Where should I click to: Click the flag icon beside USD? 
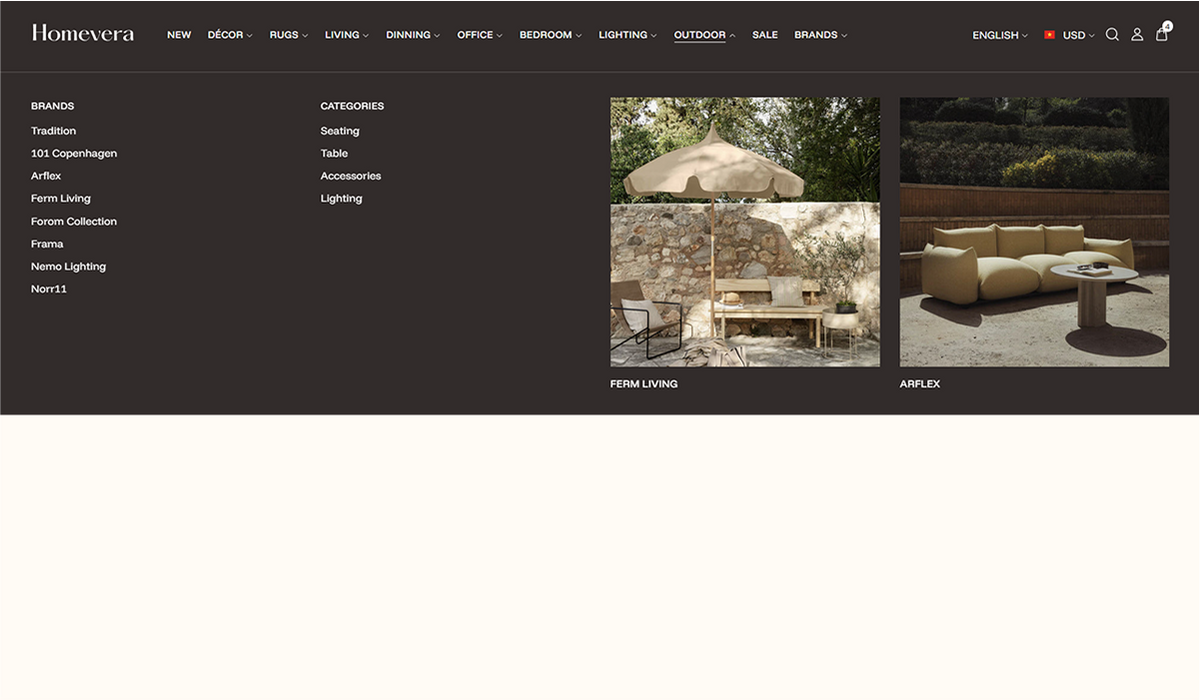click(x=1050, y=35)
